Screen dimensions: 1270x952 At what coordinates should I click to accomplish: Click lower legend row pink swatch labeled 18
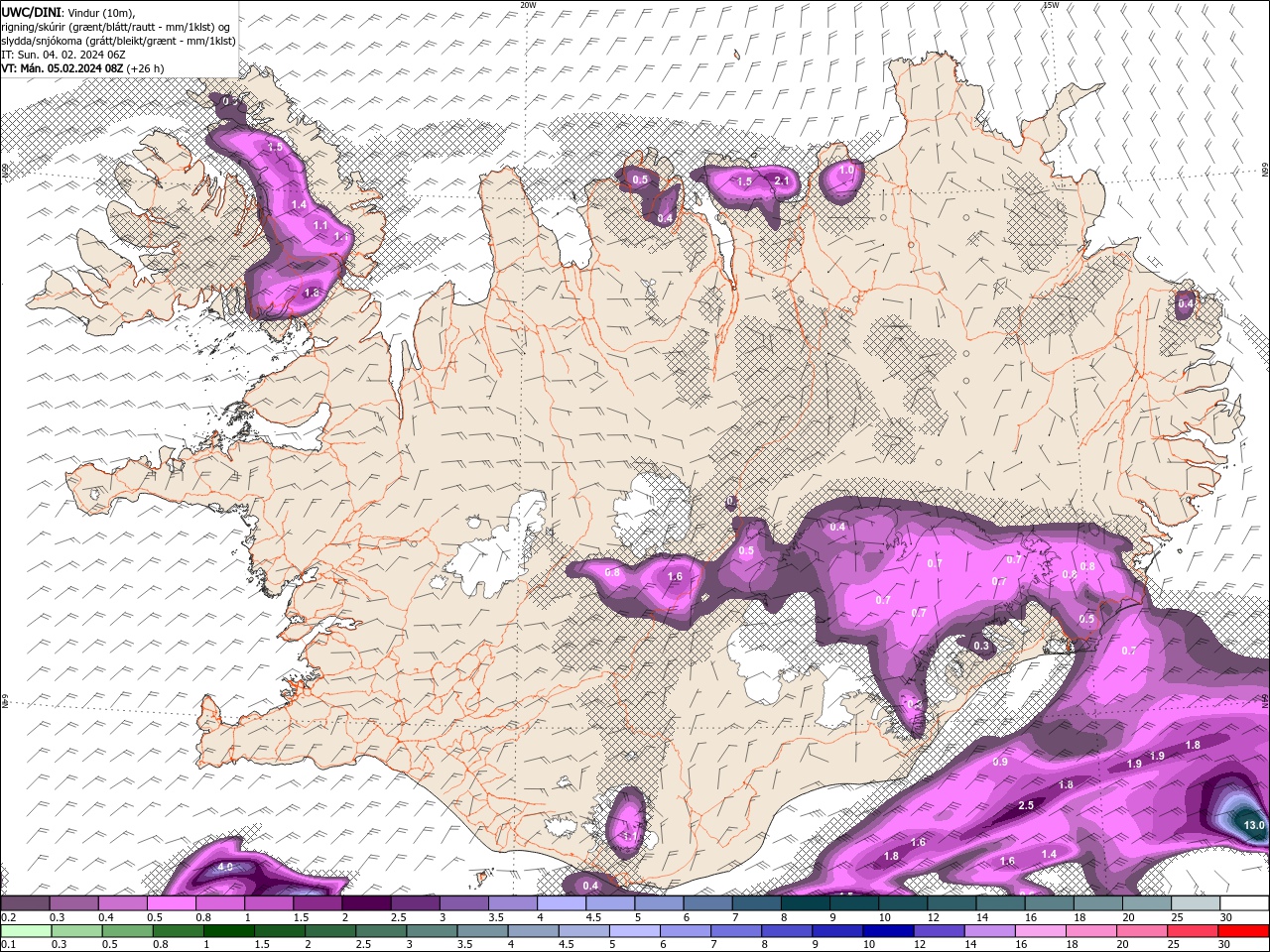1089,930
